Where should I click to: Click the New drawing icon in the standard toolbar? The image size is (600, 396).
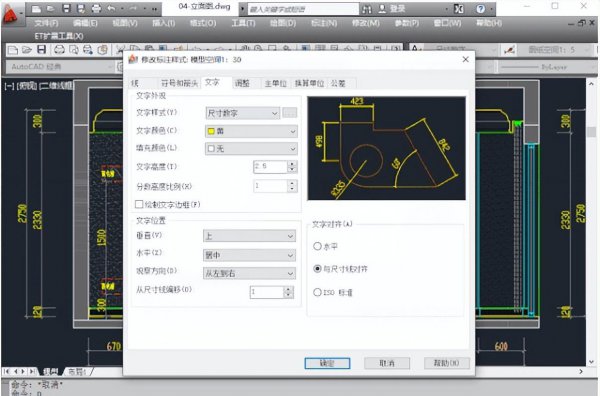[13, 49]
